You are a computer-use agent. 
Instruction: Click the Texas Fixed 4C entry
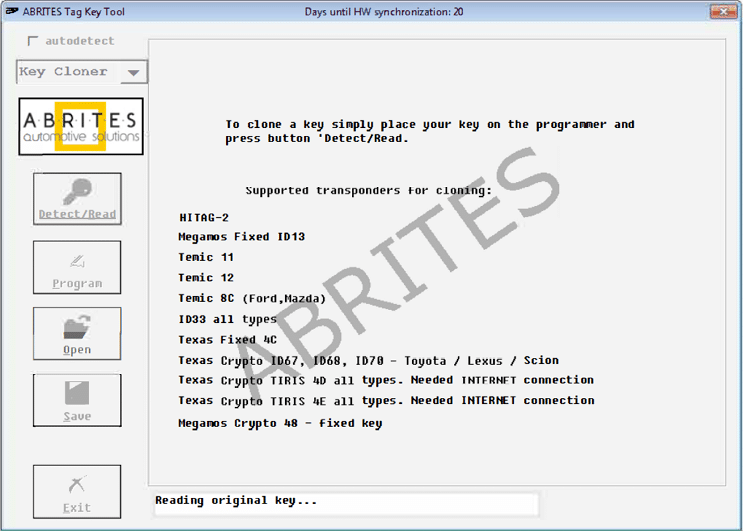[x=227, y=340]
